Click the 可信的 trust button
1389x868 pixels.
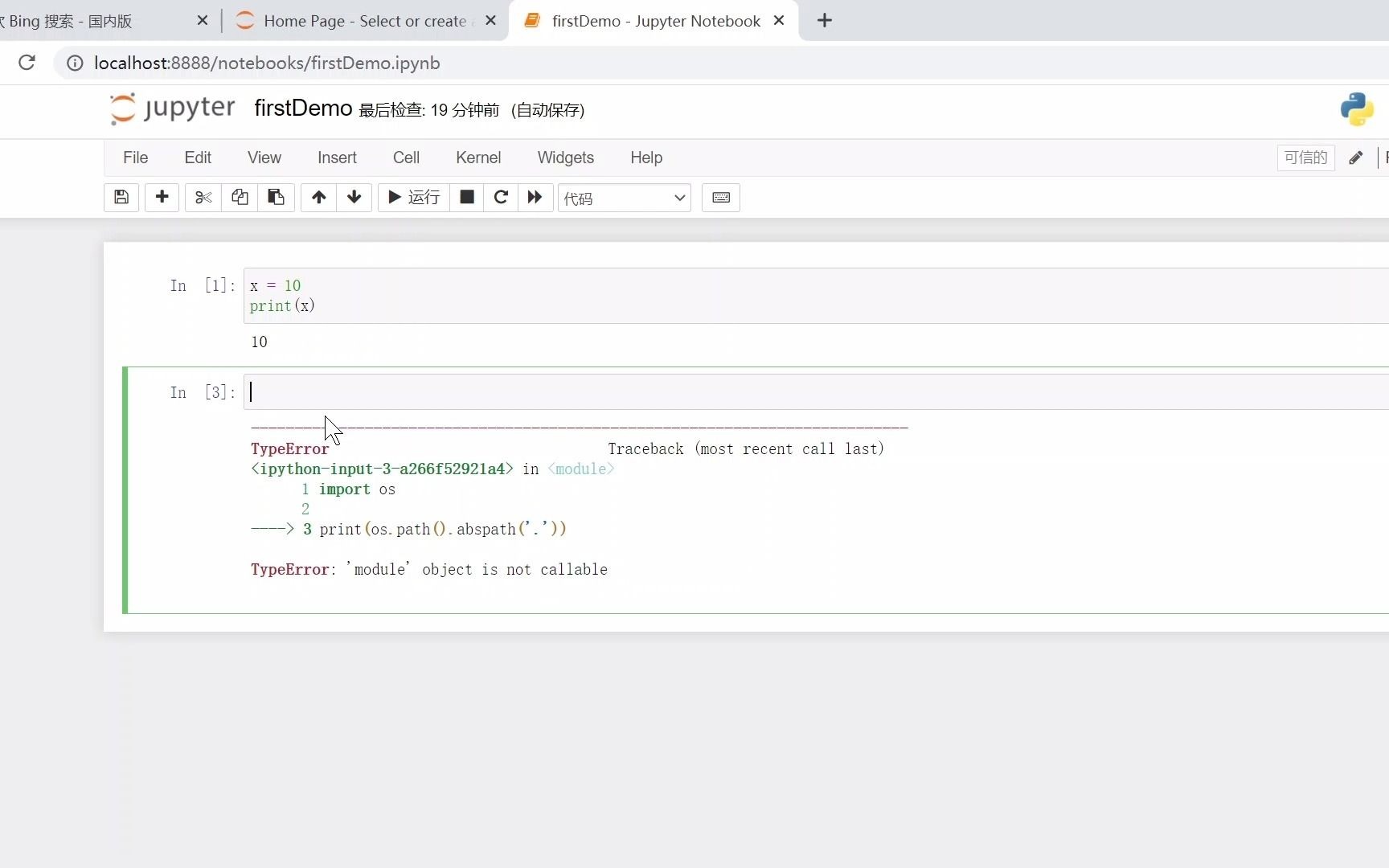click(x=1305, y=158)
